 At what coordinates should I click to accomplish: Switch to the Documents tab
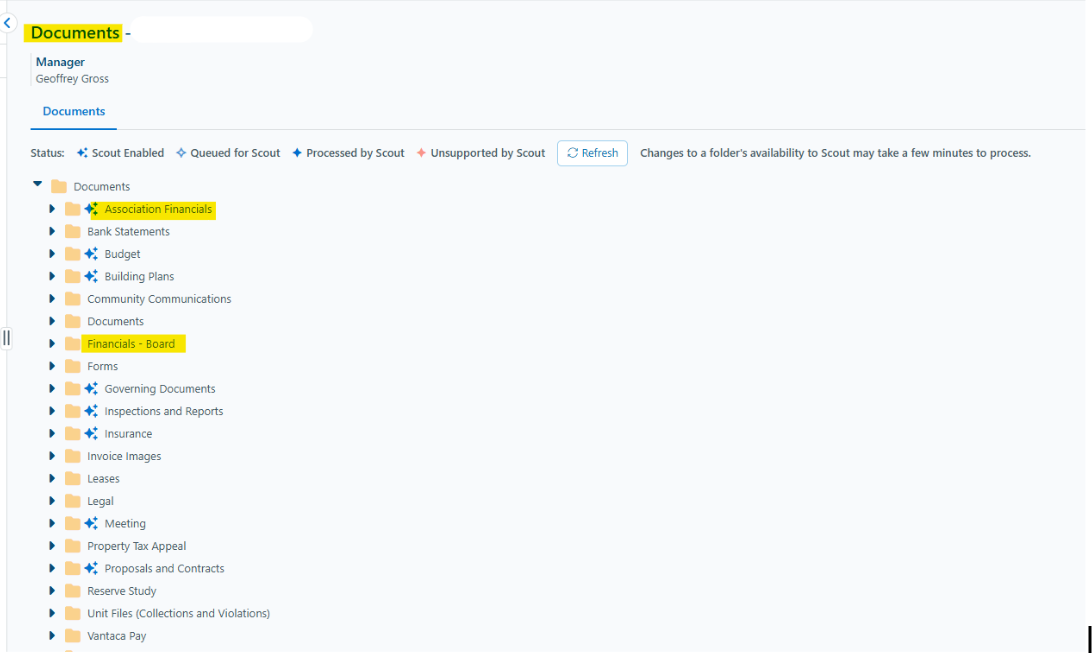tap(74, 111)
